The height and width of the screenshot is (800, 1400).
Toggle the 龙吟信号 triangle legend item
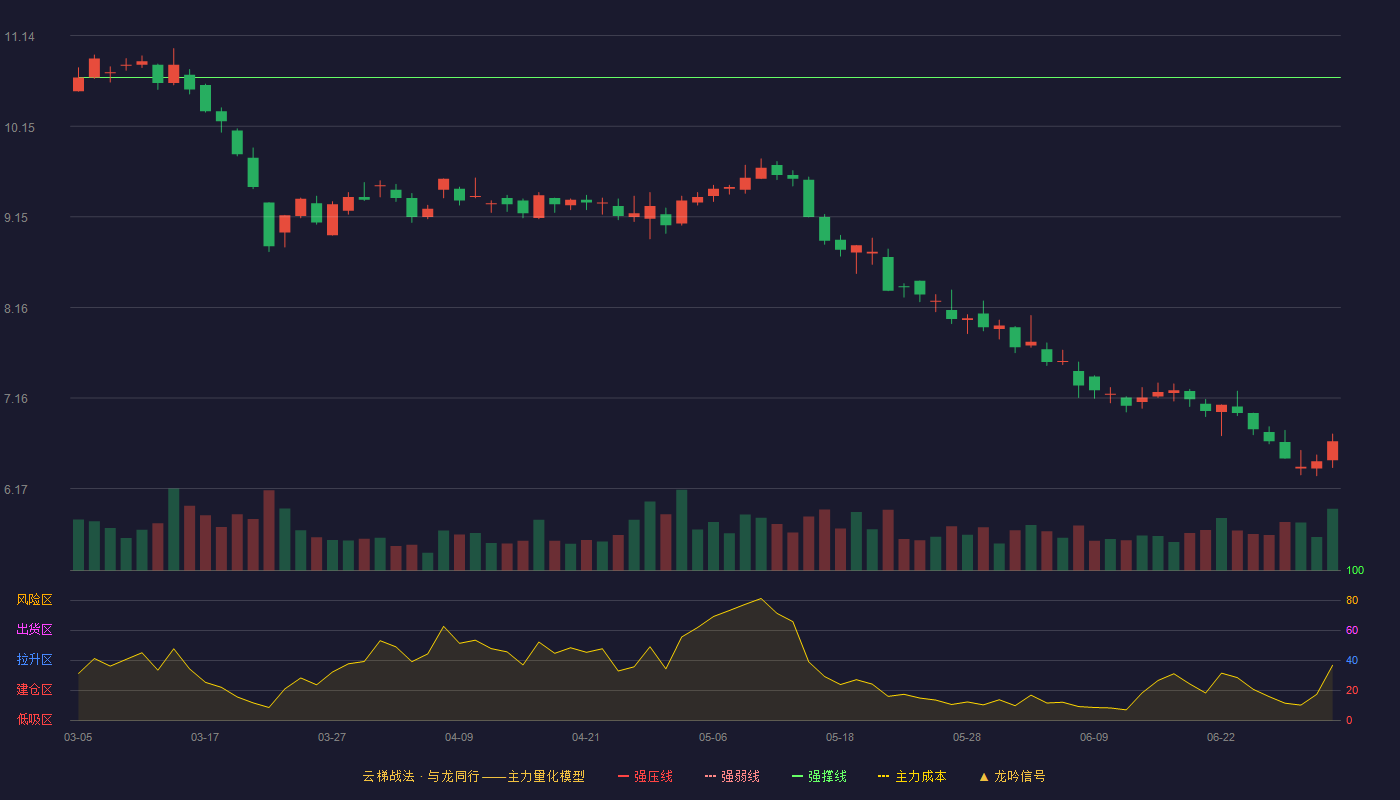(x=1012, y=776)
